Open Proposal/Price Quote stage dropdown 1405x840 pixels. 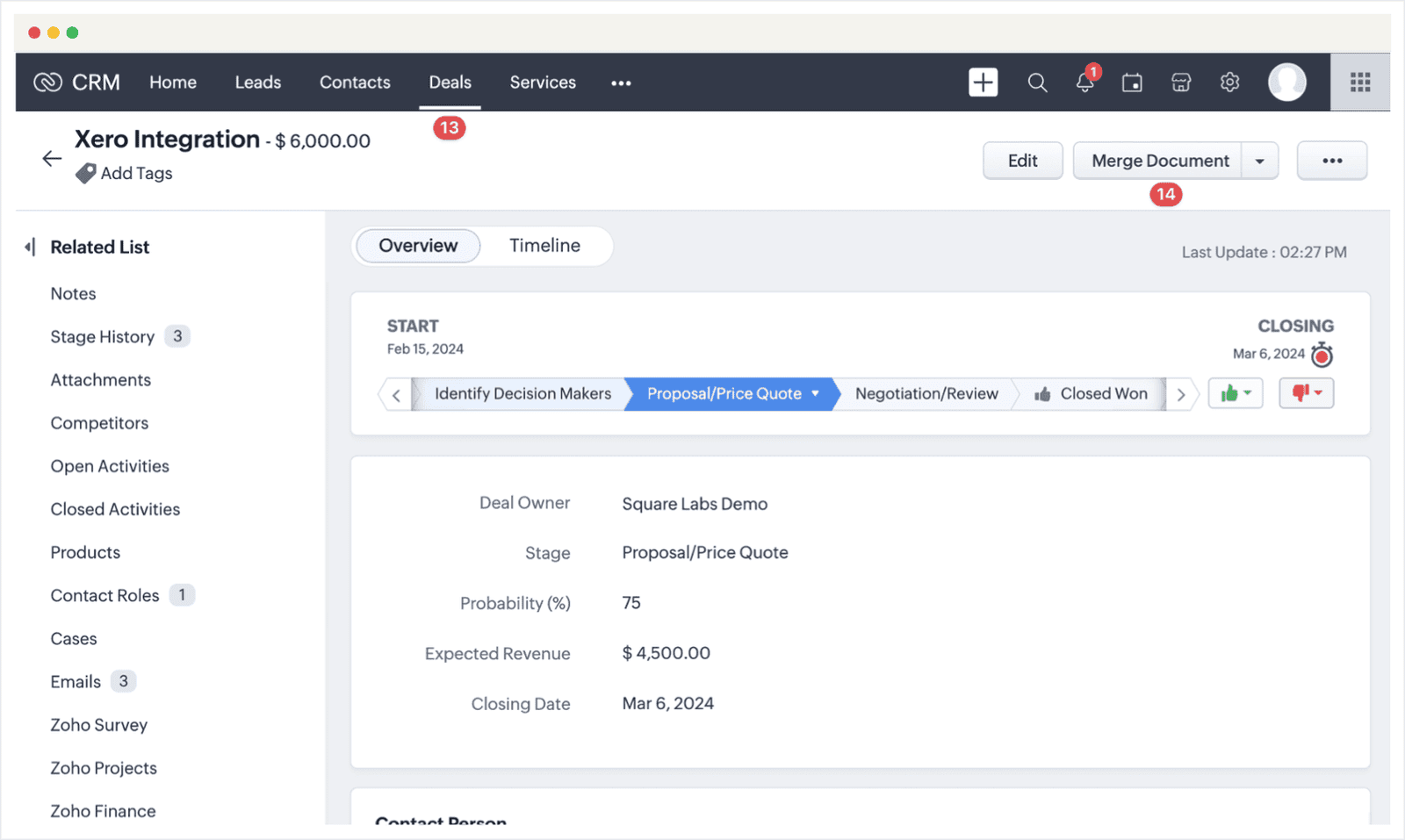coord(816,393)
